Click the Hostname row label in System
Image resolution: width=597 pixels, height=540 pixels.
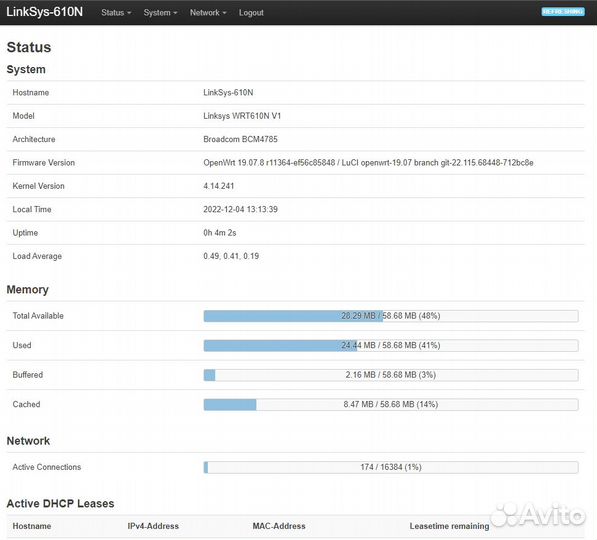[x=30, y=93]
